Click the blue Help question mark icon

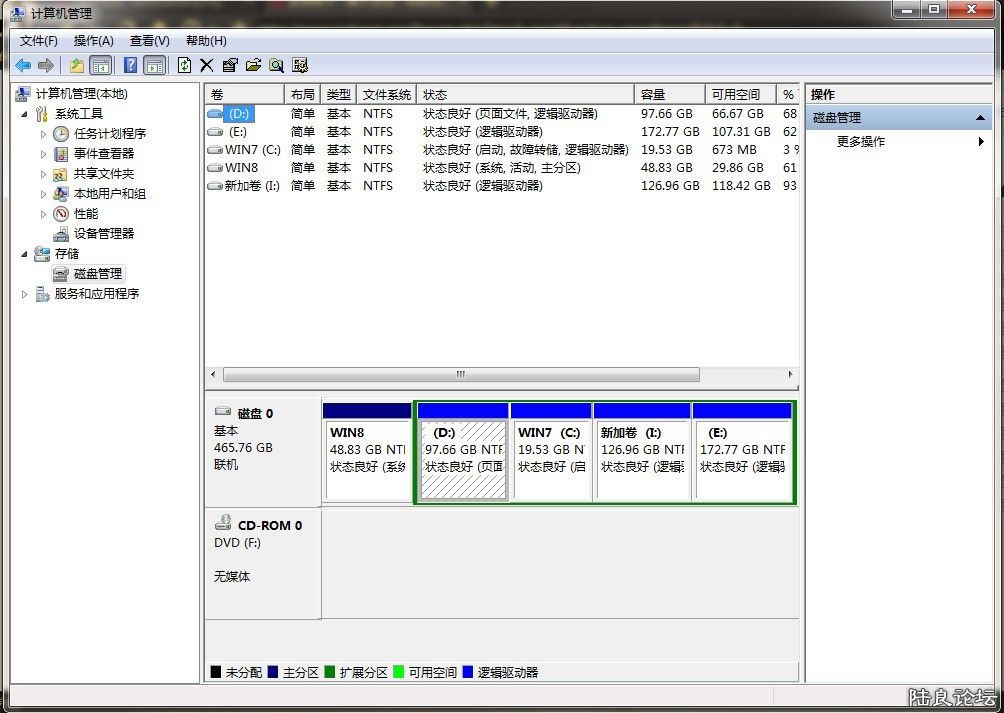tap(130, 65)
